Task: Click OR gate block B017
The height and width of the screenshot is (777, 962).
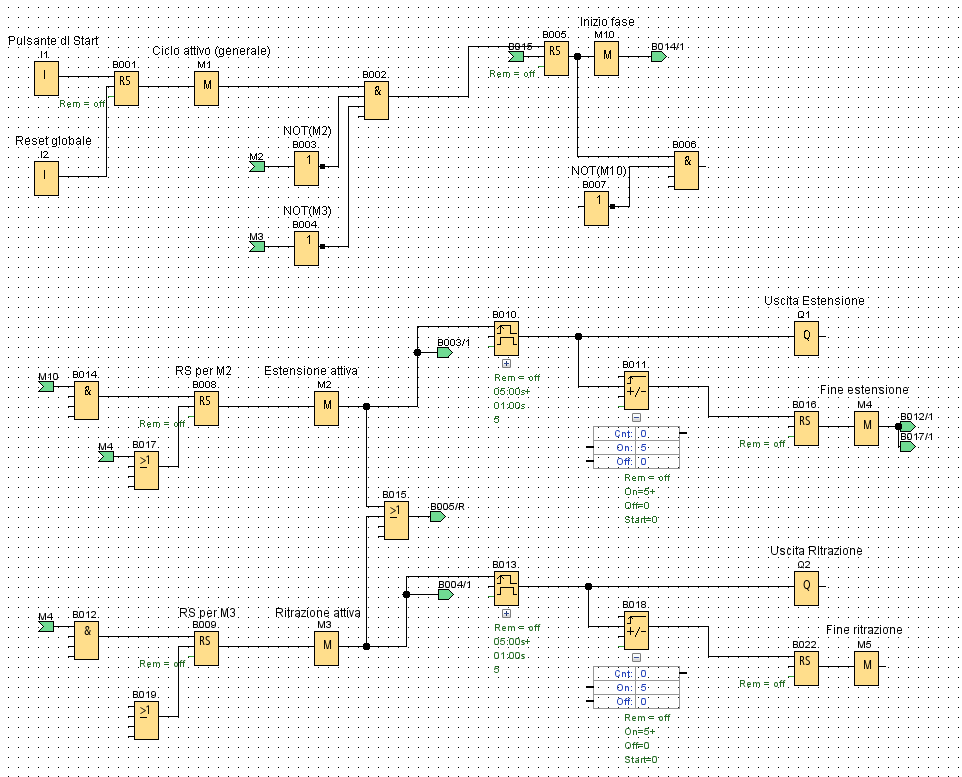Action: tap(146, 471)
